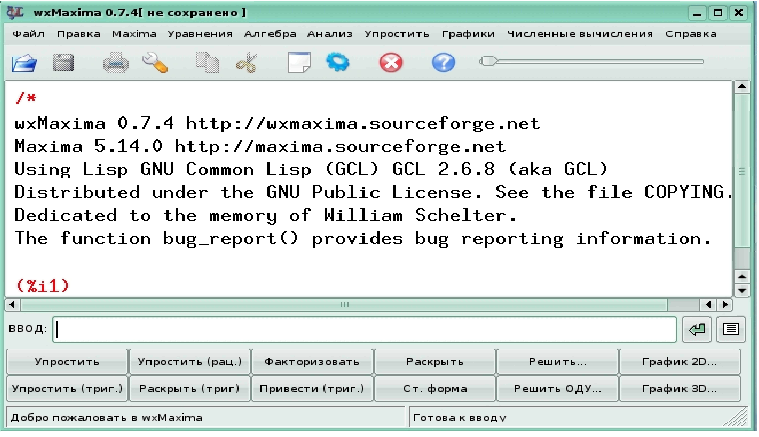Click the vertical scrollbar thumb
Viewport: 759px width, 437px height.
[742, 171]
